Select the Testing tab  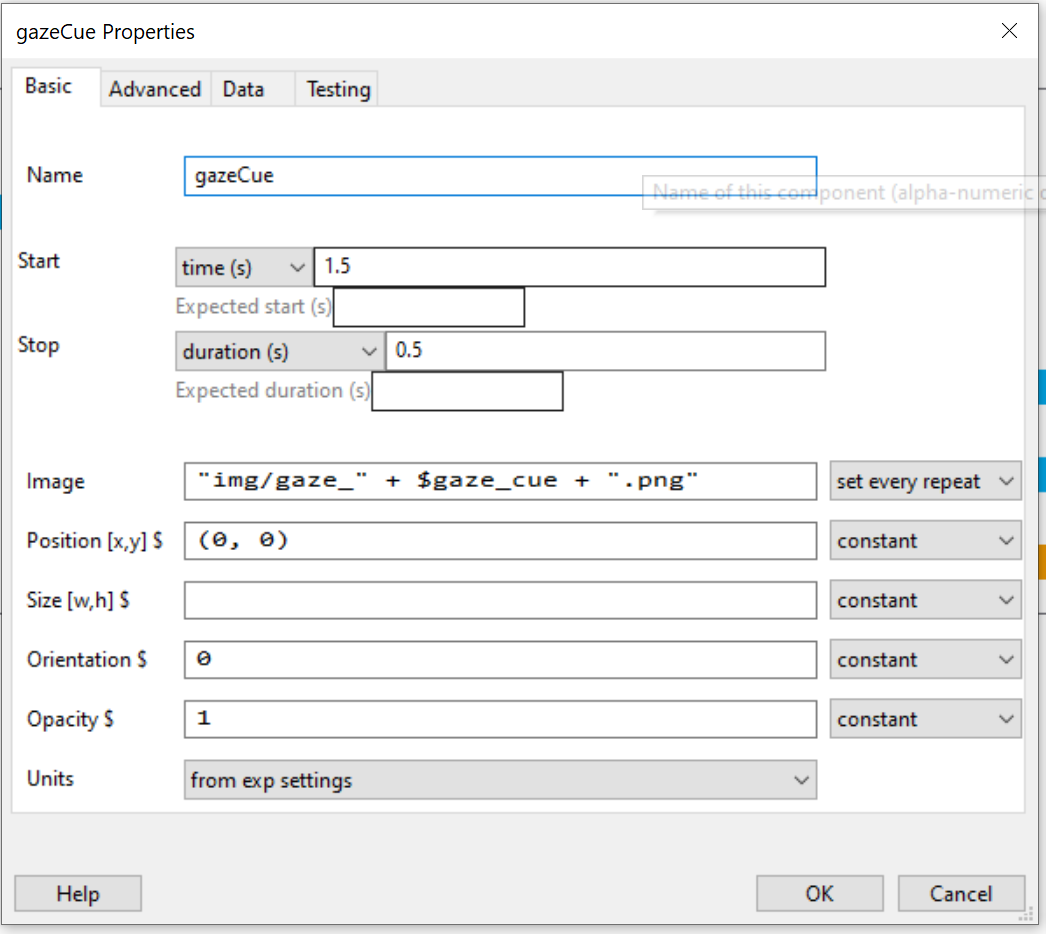point(338,89)
